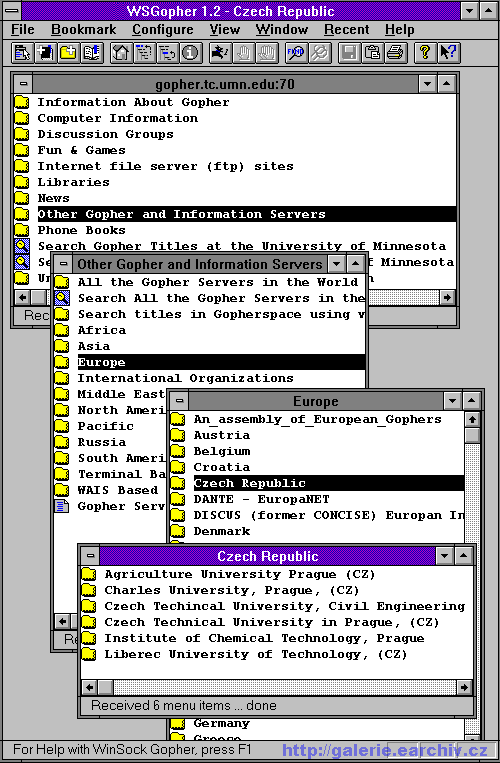Screen dimensions: 500x763
Task: Click the Info circle toolbar icon
Action: (191, 52)
